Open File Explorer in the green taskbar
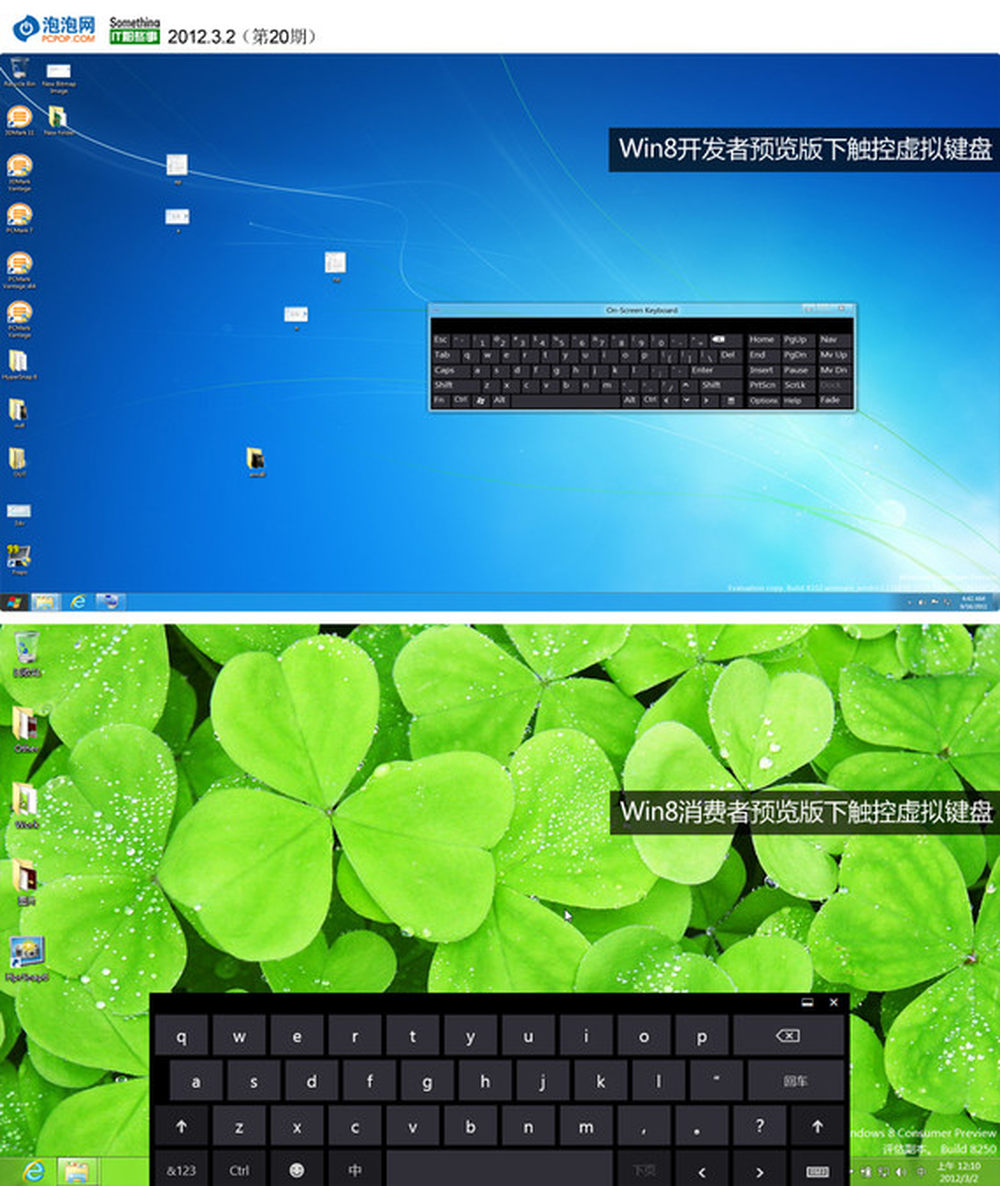 [x=77, y=1171]
